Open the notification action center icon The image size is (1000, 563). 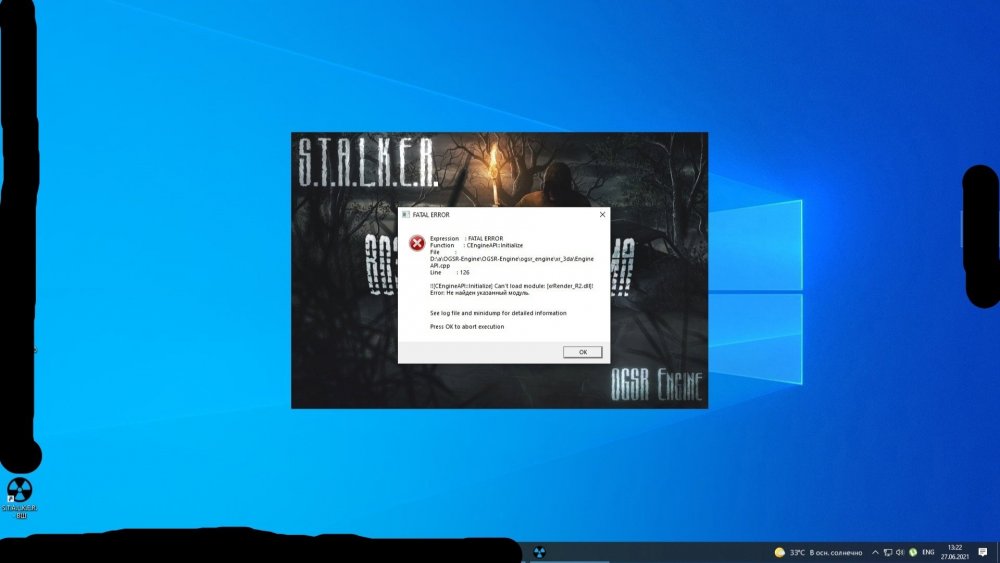coord(984,552)
